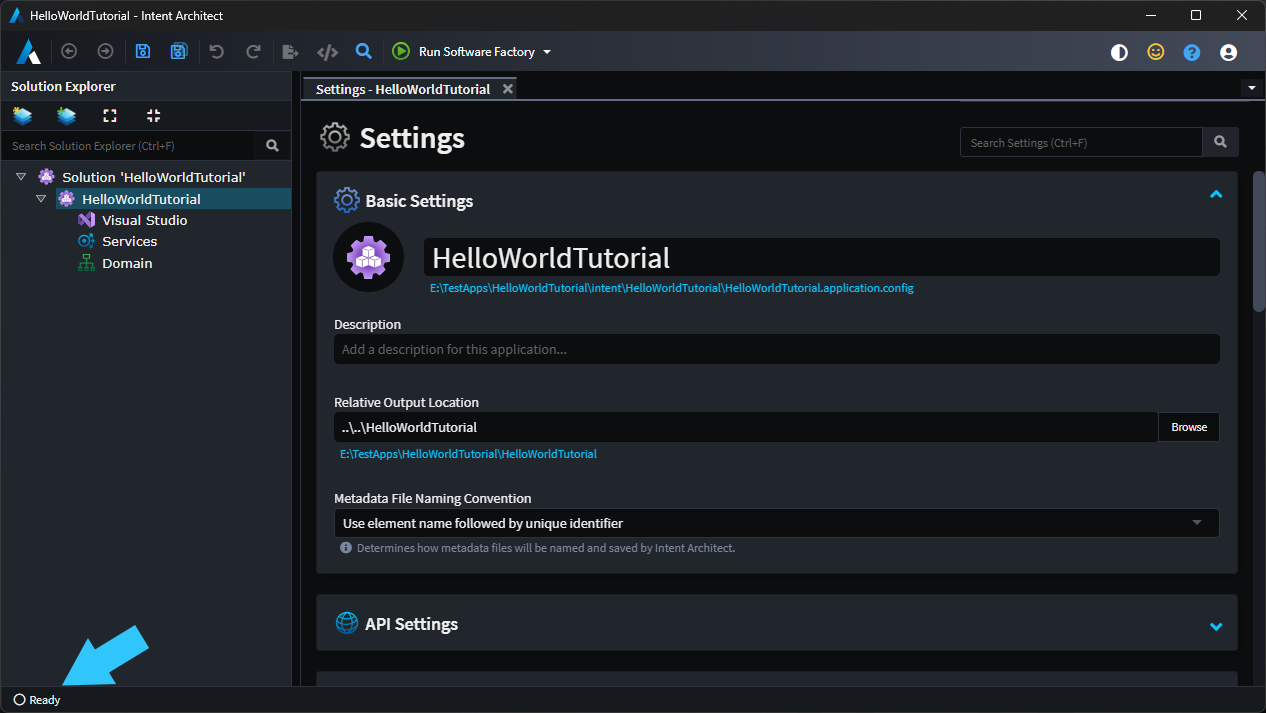Open the Intent Architect logo menu
The width and height of the screenshot is (1266, 713).
(x=28, y=52)
